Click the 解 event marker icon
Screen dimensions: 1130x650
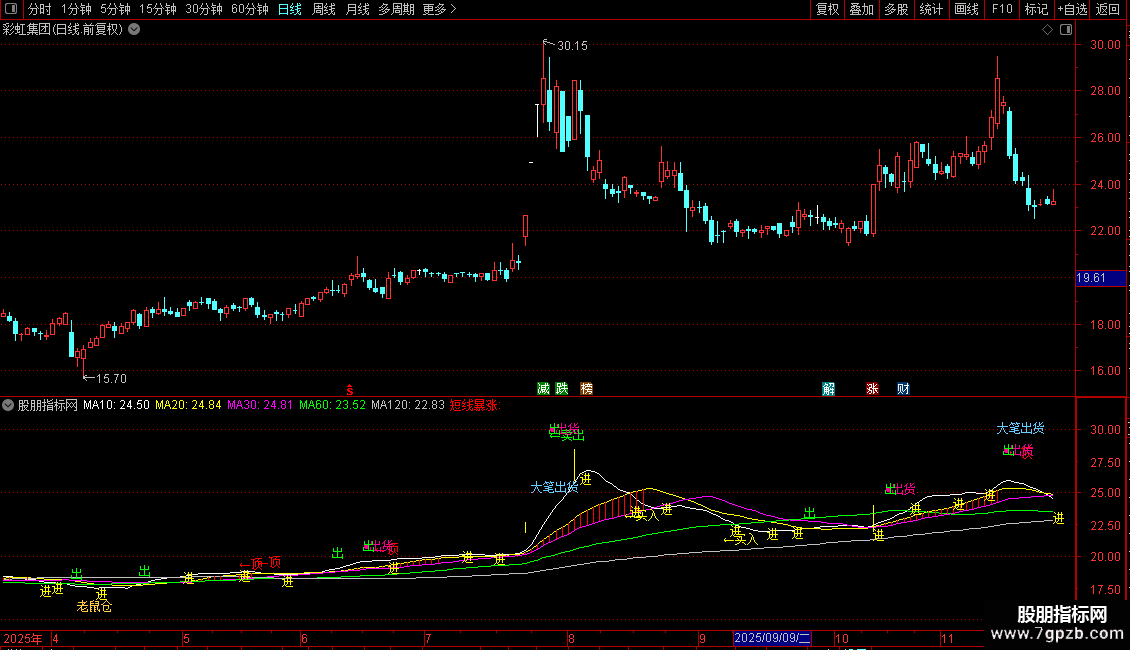click(x=829, y=389)
